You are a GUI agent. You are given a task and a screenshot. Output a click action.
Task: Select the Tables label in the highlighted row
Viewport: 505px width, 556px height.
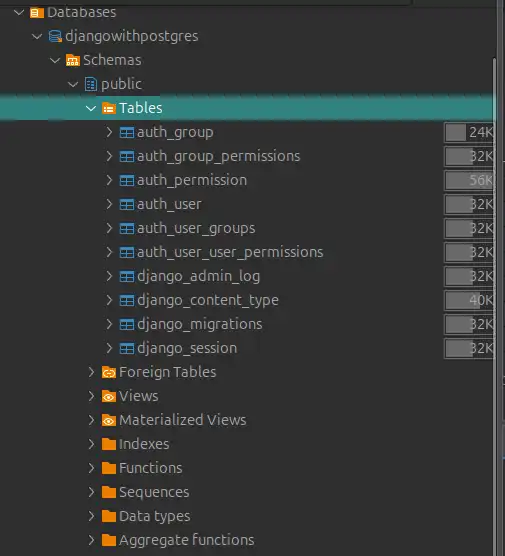pos(141,108)
